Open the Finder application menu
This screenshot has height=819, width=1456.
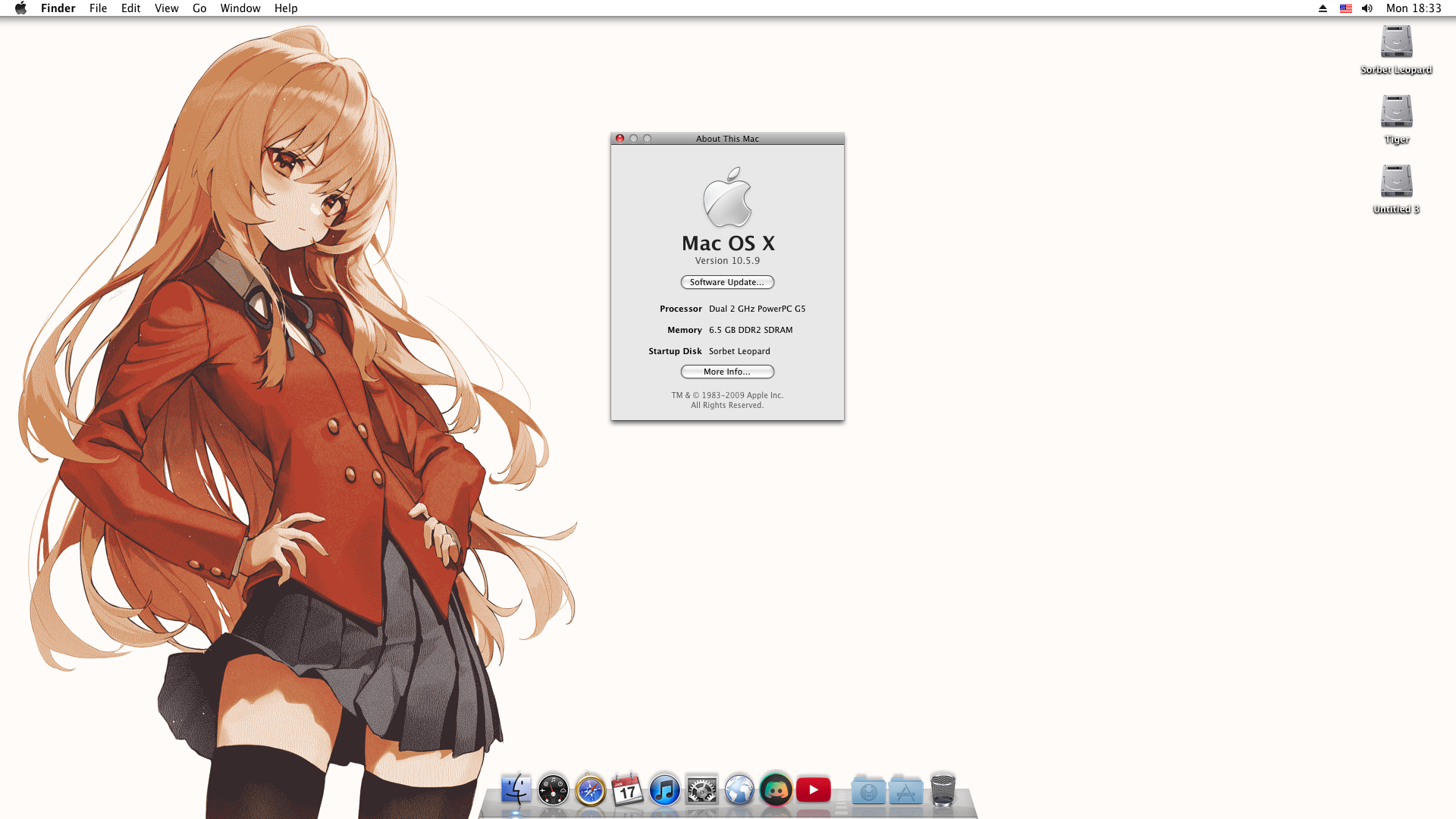pos(58,8)
